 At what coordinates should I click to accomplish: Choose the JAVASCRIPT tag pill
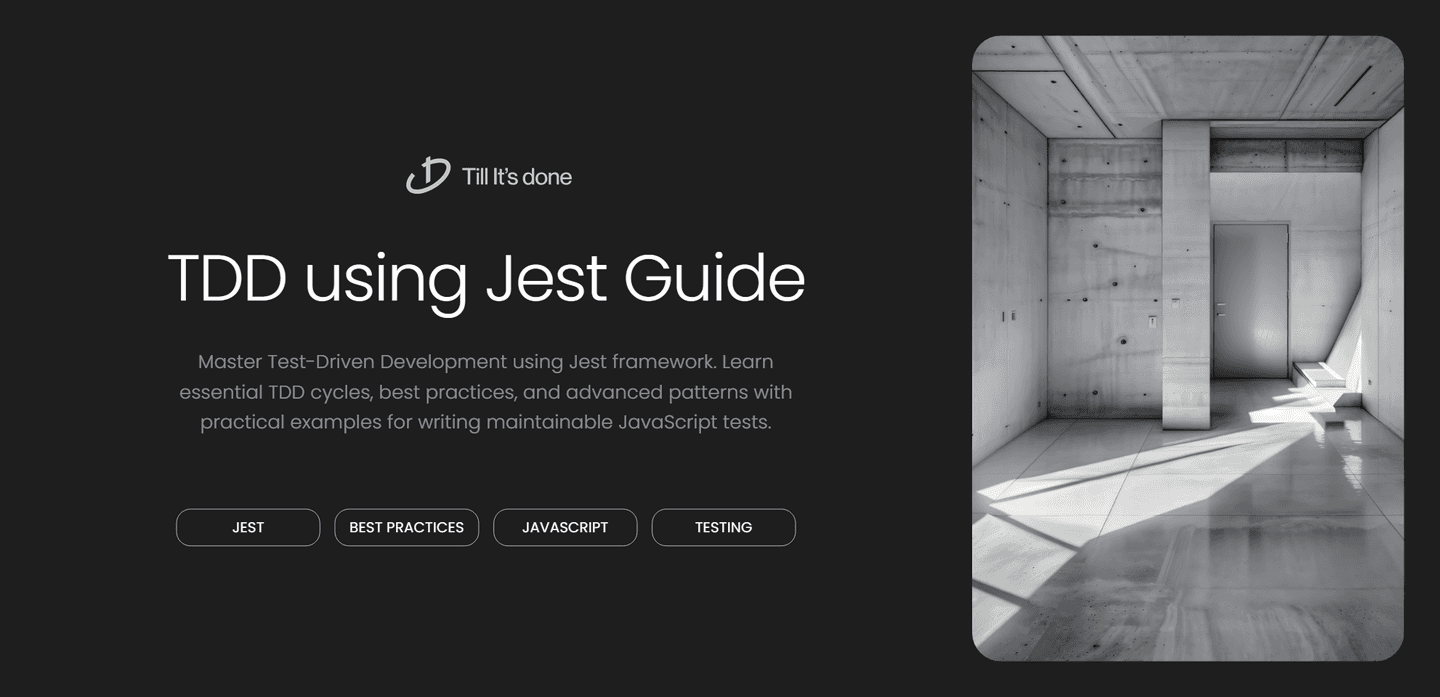[x=565, y=527]
